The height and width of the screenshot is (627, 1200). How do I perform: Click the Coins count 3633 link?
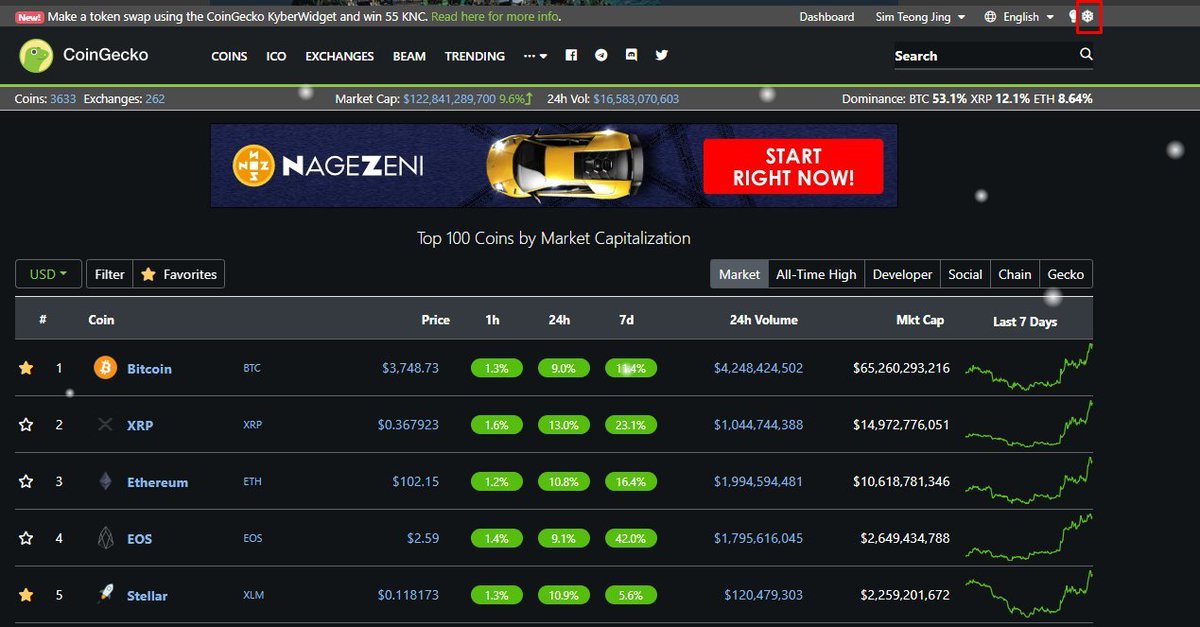click(62, 99)
